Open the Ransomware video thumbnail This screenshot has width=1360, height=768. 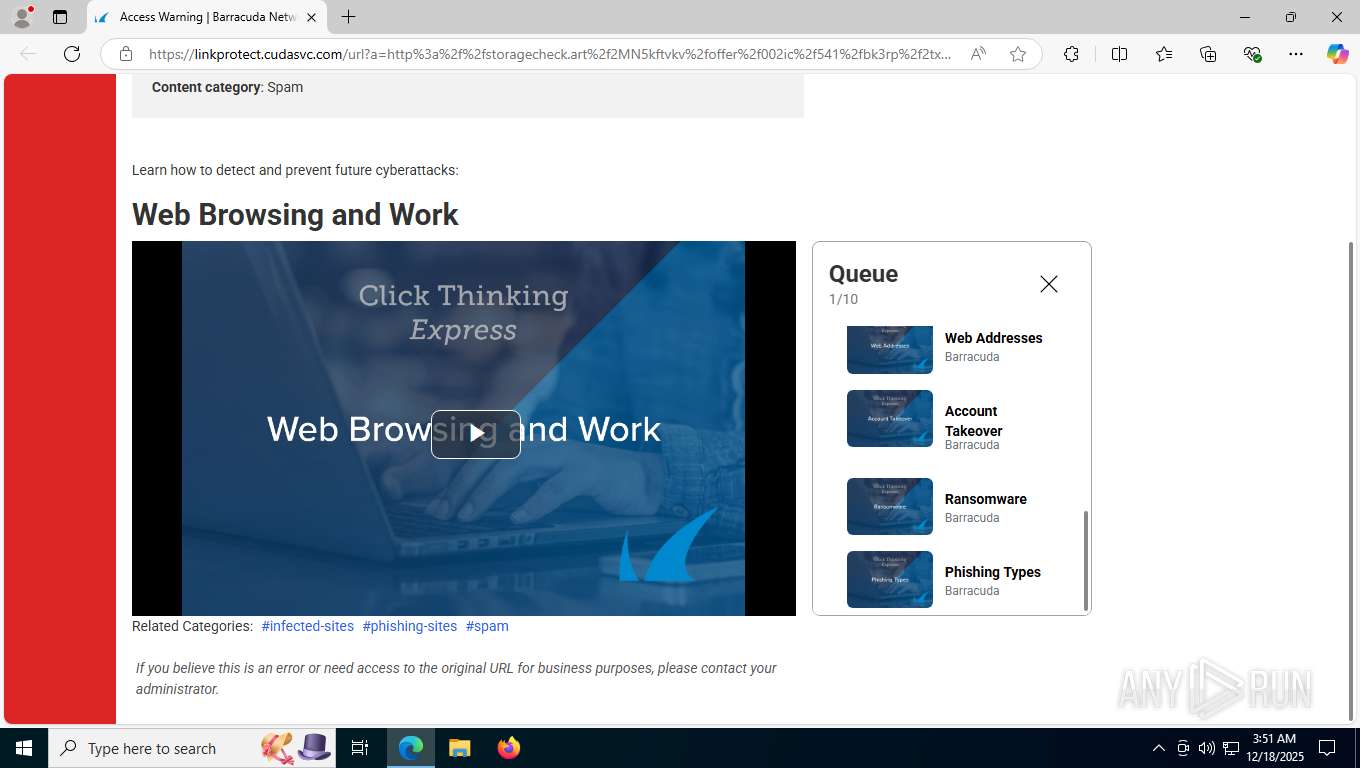coord(890,506)
